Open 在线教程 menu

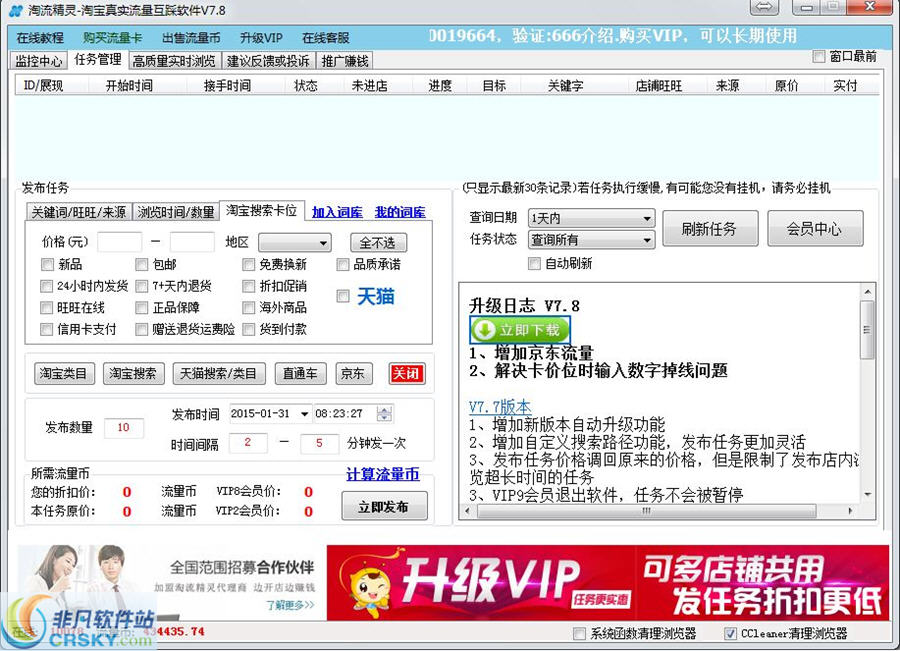tap(40, 38)
